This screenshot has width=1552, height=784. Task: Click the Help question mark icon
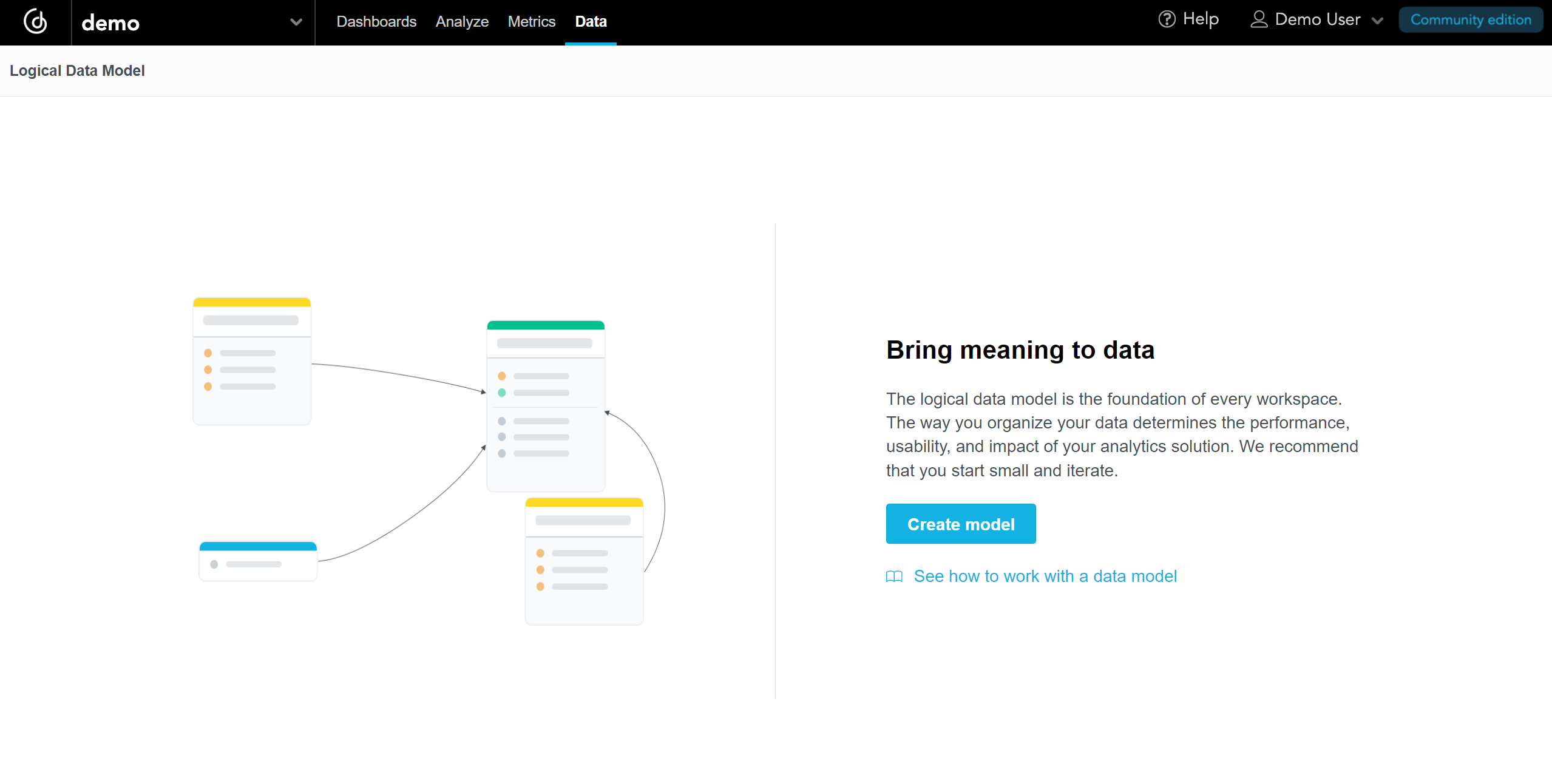point(1167,19)
